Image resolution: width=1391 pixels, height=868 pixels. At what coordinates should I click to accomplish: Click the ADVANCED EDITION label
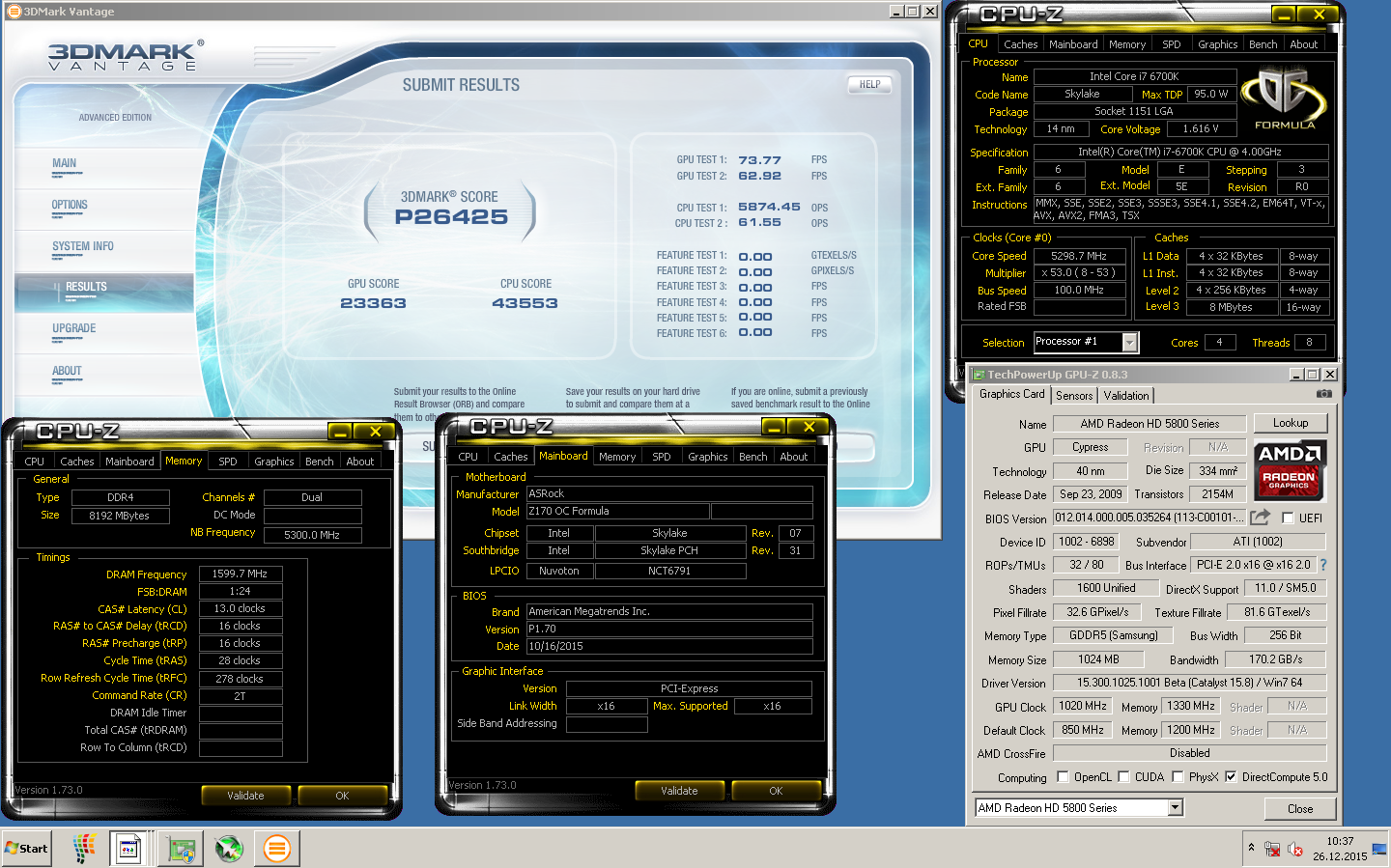(115, 118)
